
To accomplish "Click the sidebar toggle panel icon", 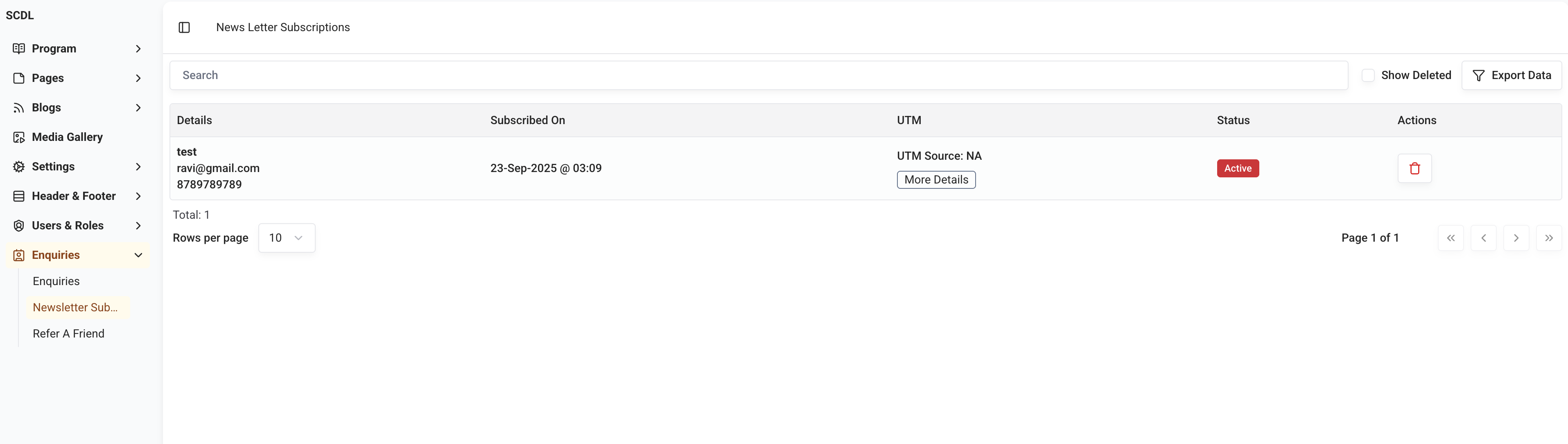I will coord(185,27).
